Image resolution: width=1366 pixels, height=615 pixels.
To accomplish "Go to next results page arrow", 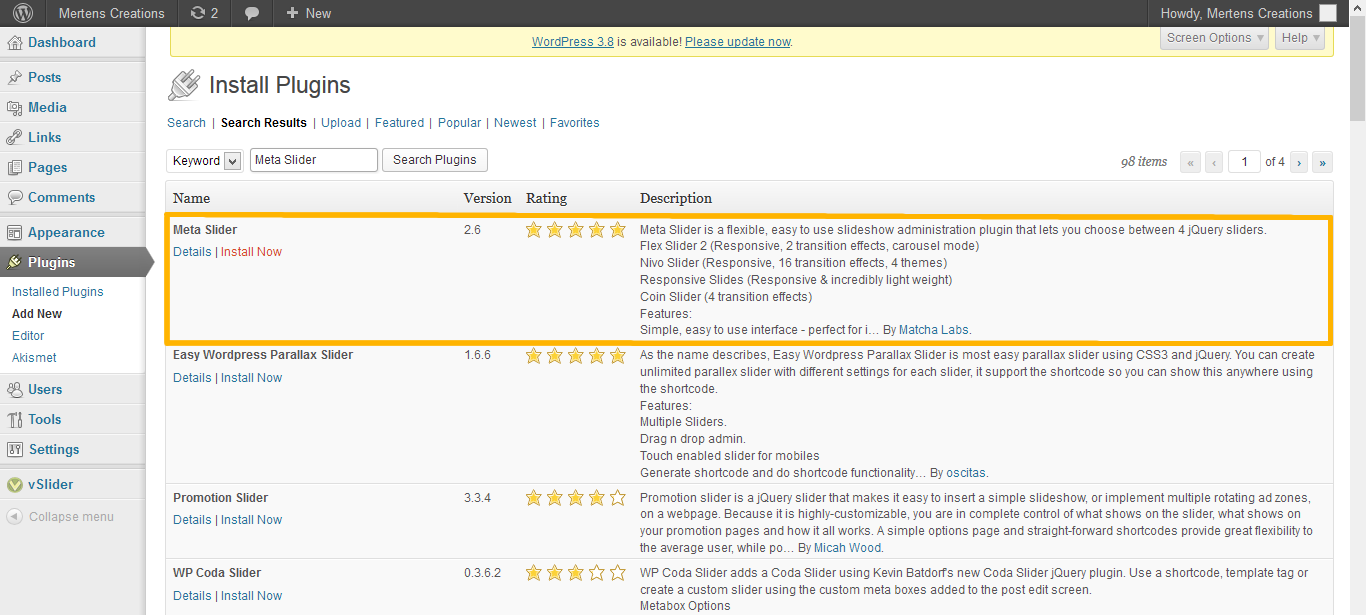I will pos(1299,161).
